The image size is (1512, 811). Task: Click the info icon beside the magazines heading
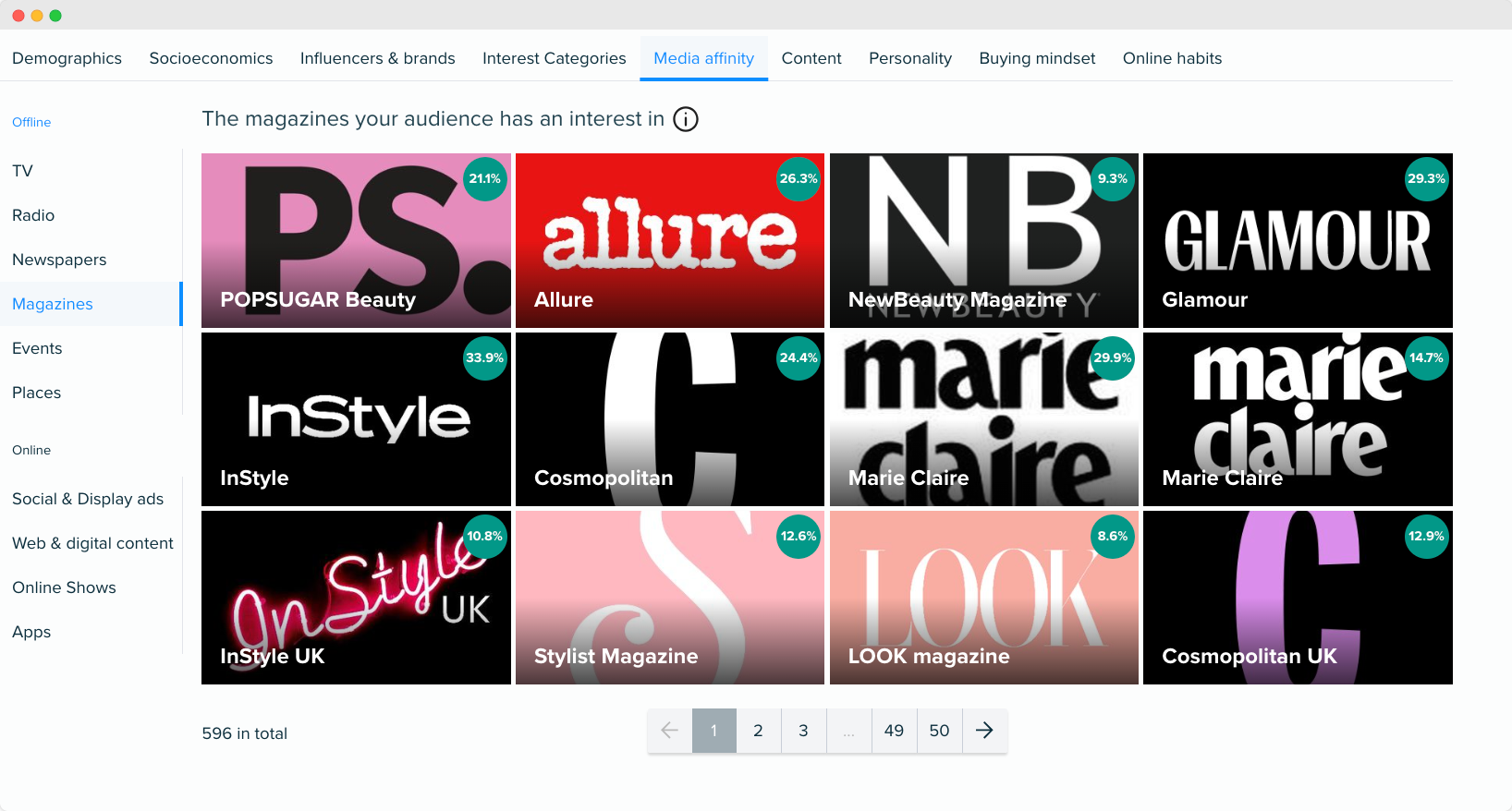[686, 119]
